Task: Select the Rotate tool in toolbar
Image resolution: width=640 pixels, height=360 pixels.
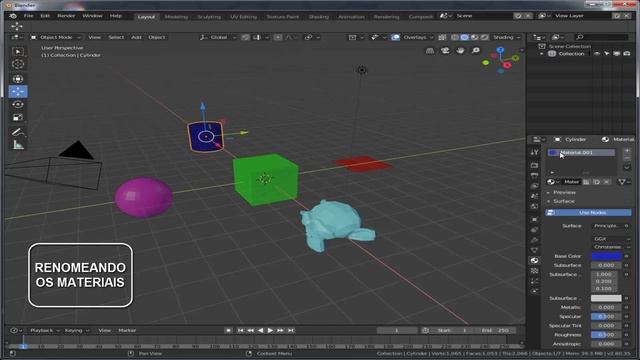Action: tap(18, 104)
